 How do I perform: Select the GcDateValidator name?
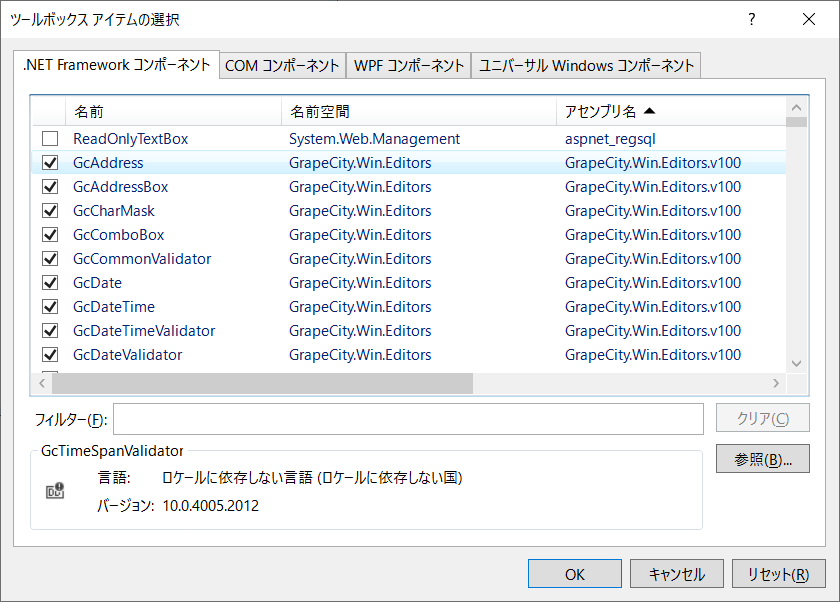tap(128, 355)
